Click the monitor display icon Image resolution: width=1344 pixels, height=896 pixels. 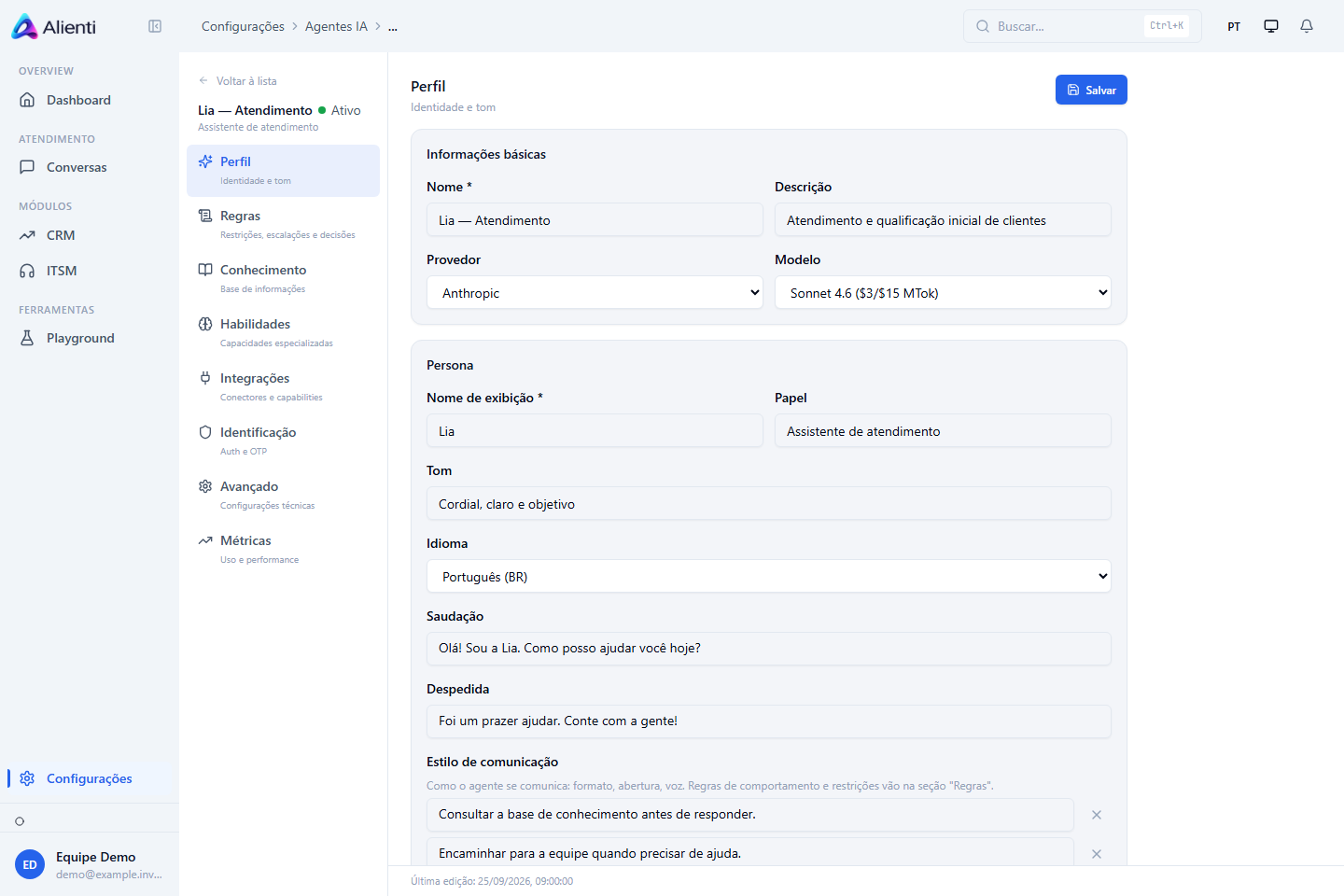pos(1271,26)
